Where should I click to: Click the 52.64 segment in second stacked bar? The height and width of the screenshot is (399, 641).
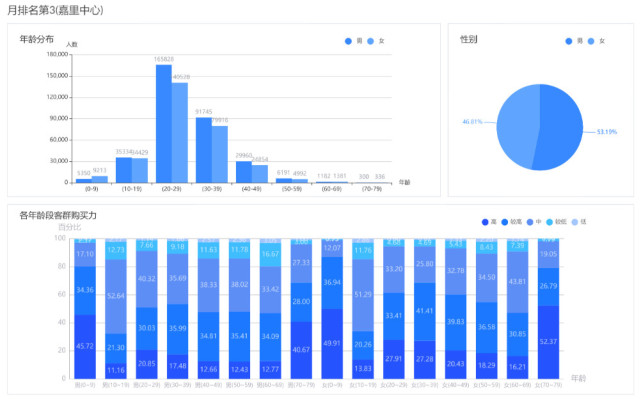tap(116, 296)
